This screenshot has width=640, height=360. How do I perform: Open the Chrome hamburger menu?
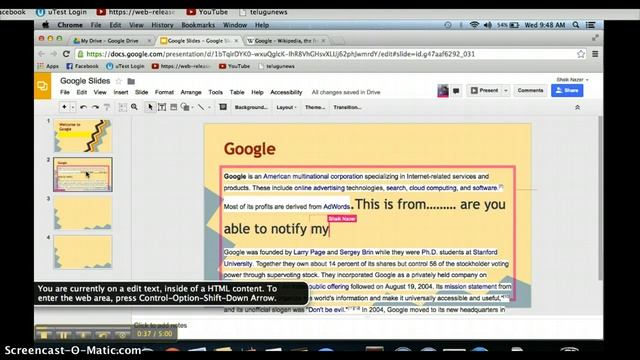point(595,54)
